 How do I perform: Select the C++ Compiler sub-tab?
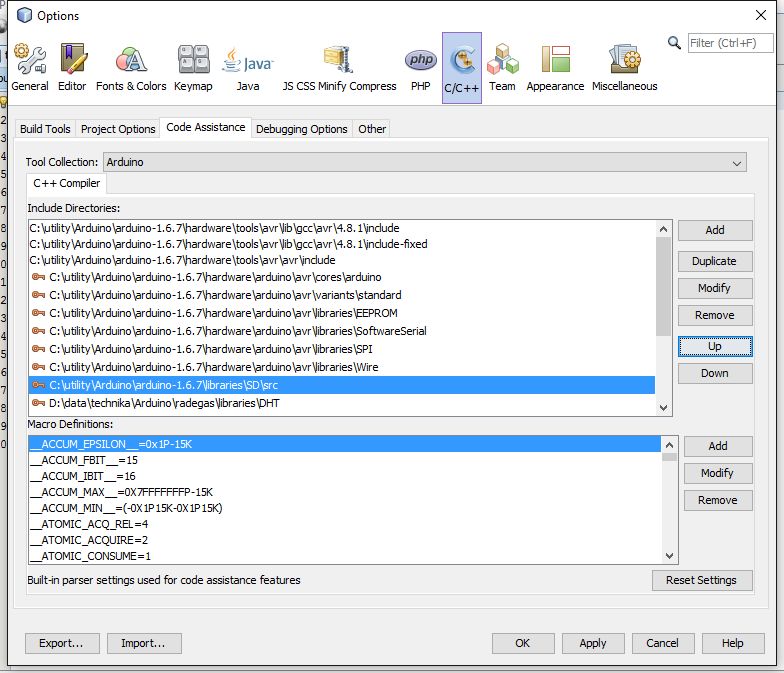[66, 184]
